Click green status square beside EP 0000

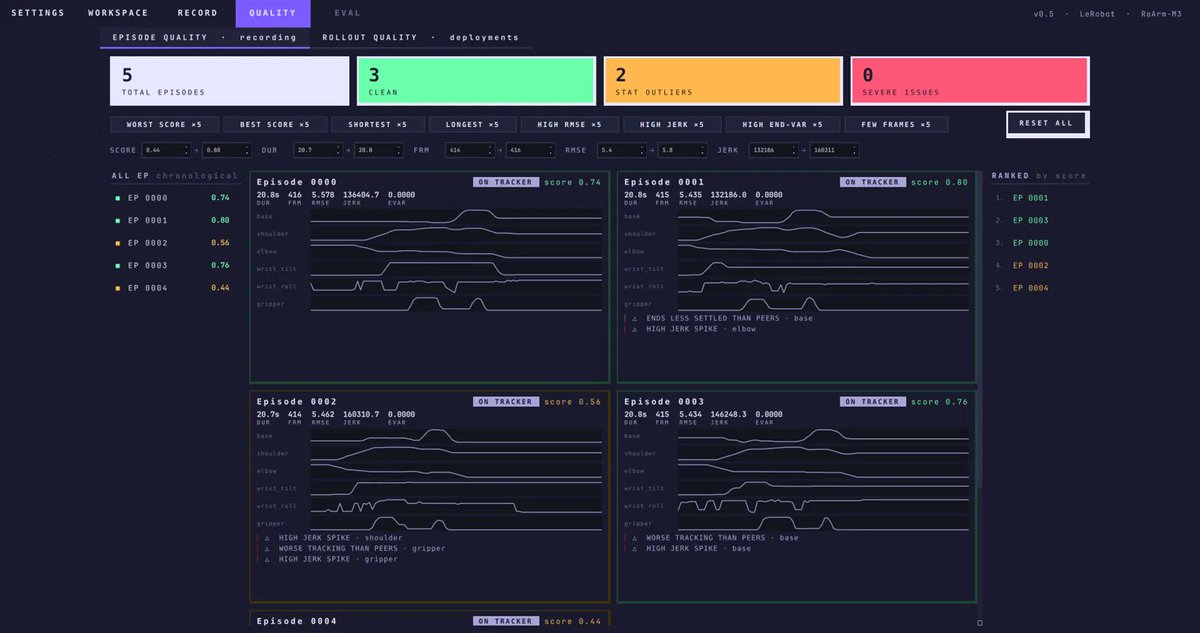coord(118,198)
